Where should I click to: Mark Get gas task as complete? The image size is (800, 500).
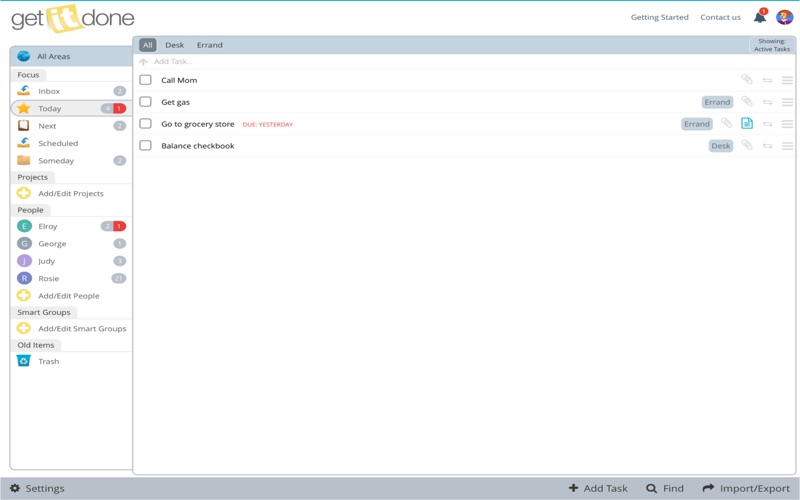[x=145, y=102]
